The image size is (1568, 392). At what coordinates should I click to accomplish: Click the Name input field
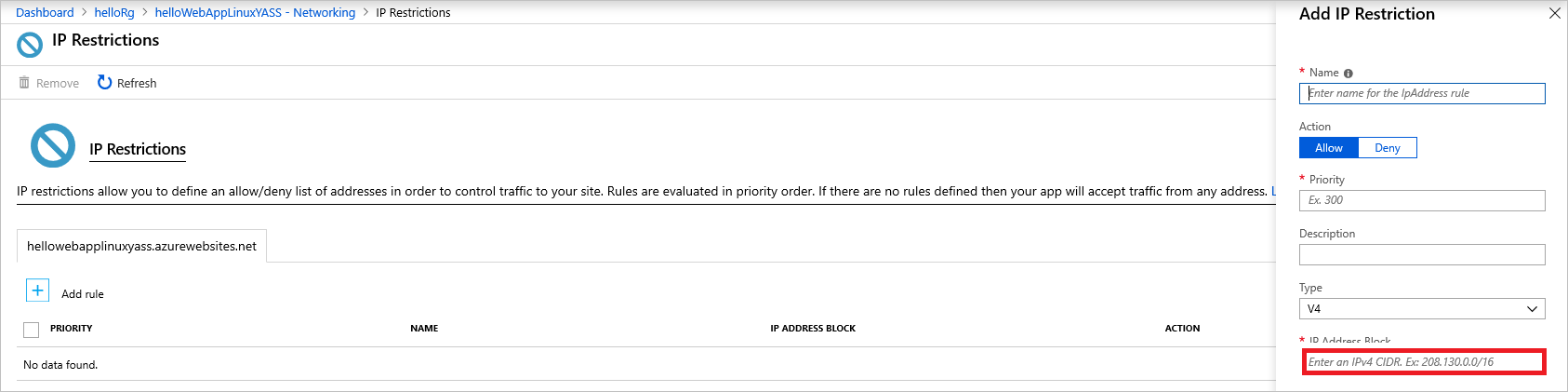tap(1422, 93)
